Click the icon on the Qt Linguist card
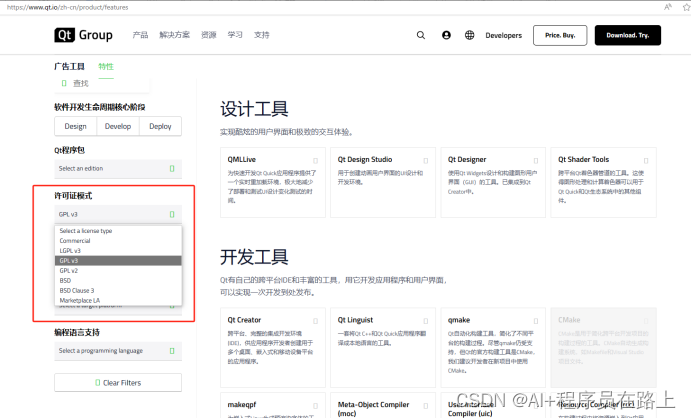Screen dimensions: 691x419 pyautogui.click(x=426, y=321)
